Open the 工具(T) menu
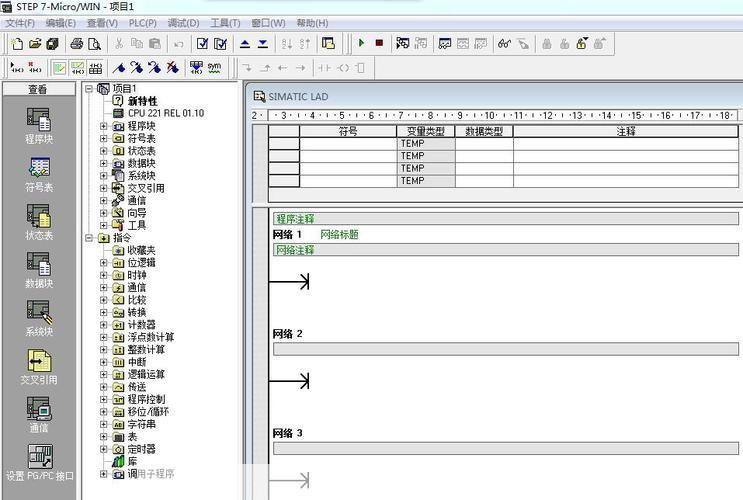 pyautogui.click(x=226, y=23)
